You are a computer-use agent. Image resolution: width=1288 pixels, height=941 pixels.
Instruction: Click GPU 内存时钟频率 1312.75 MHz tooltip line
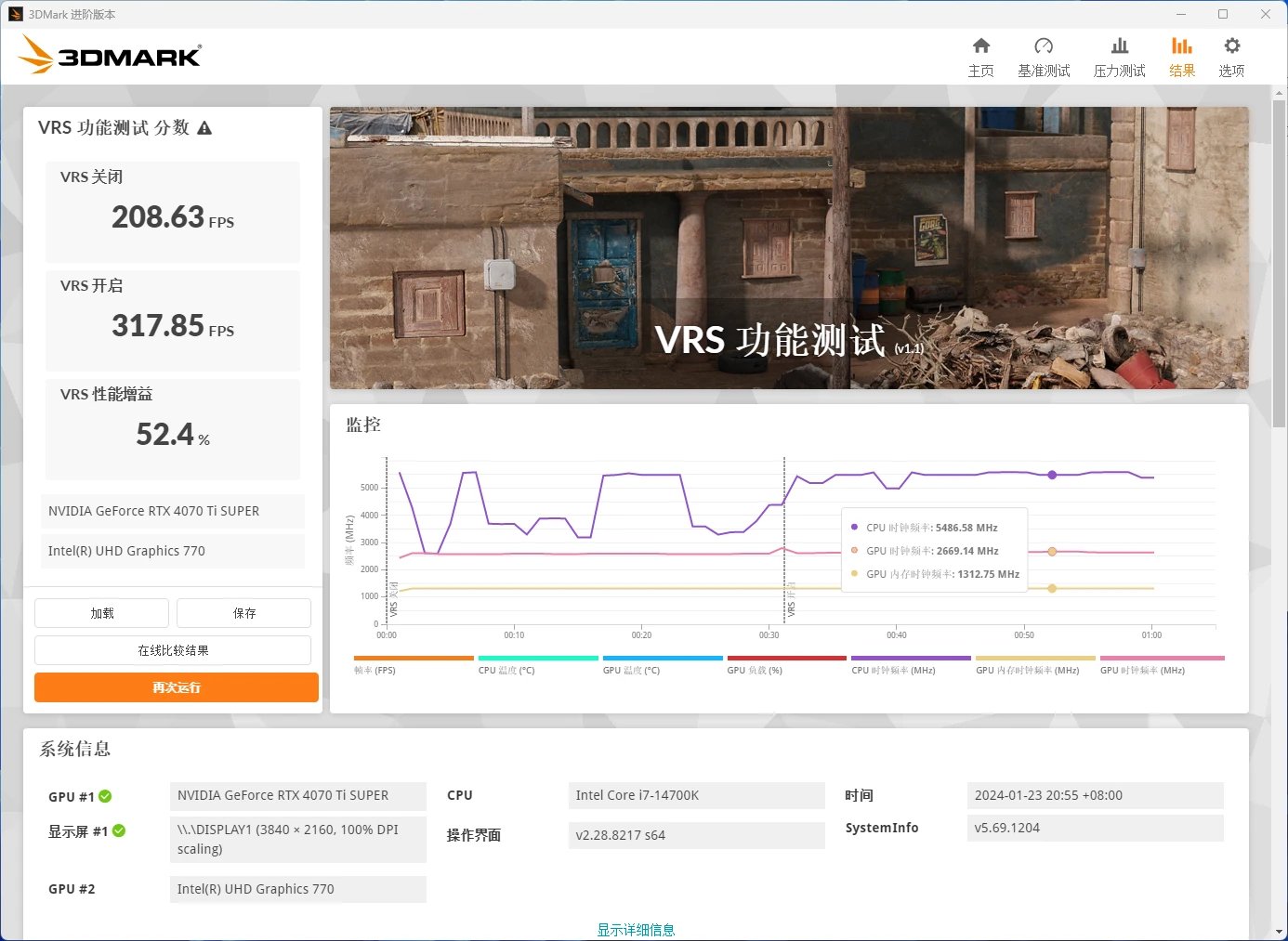[935, 574]
